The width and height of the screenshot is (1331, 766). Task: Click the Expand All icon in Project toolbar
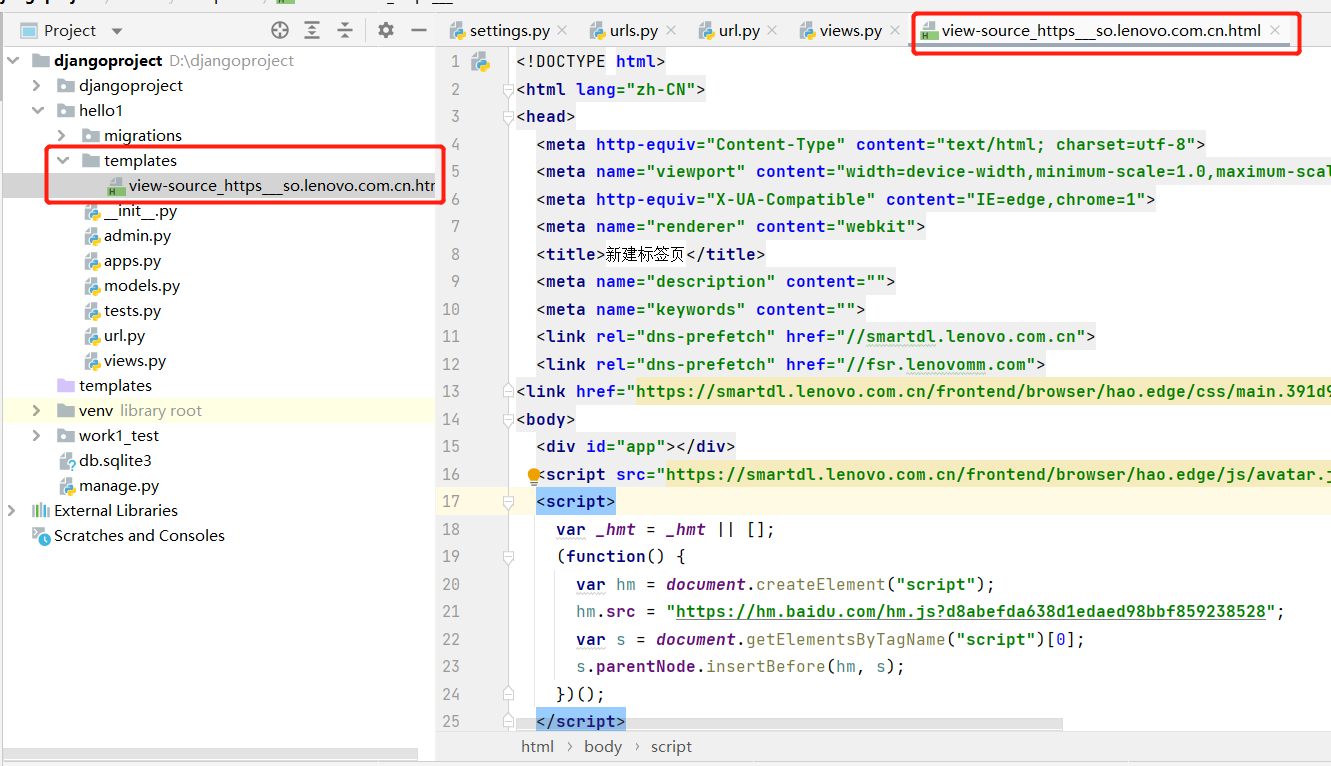(311, 30)
